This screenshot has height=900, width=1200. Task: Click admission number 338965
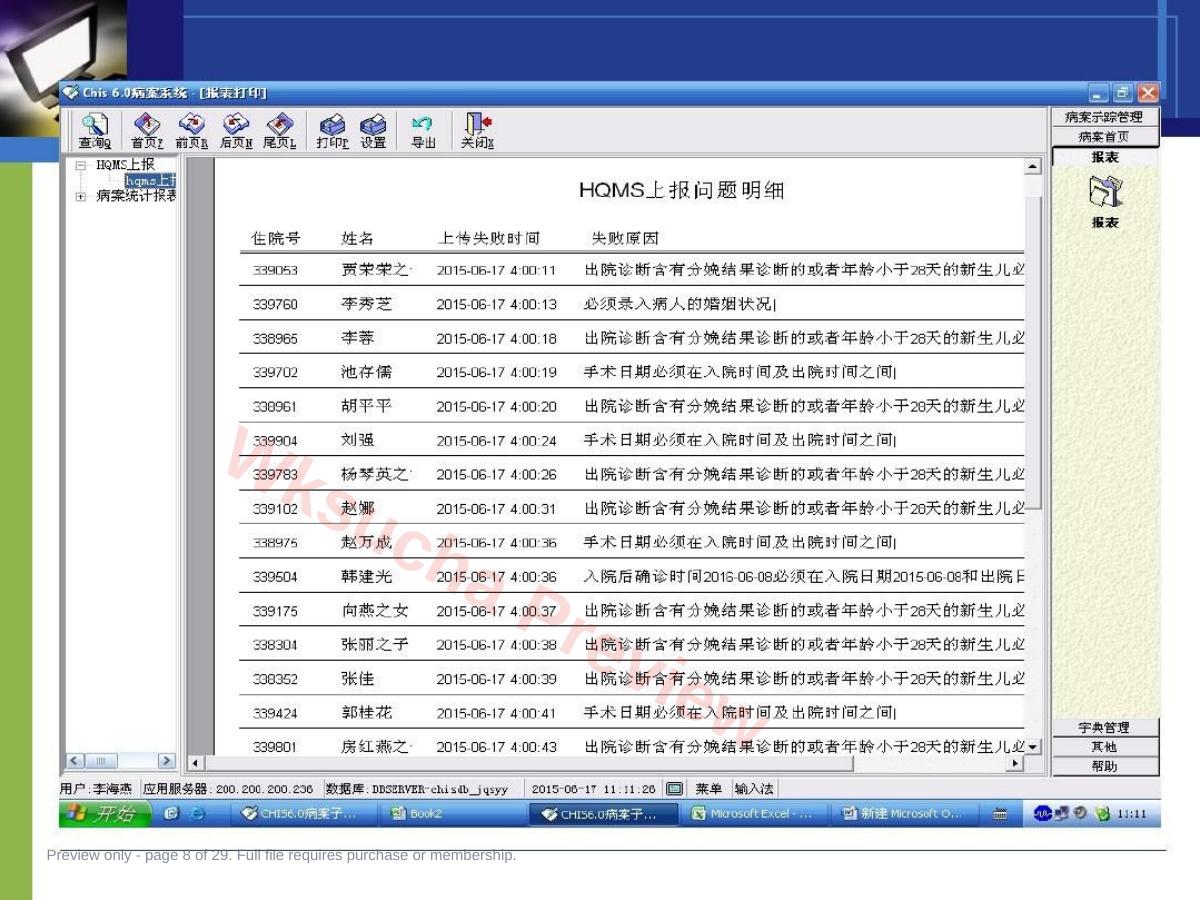275,339
